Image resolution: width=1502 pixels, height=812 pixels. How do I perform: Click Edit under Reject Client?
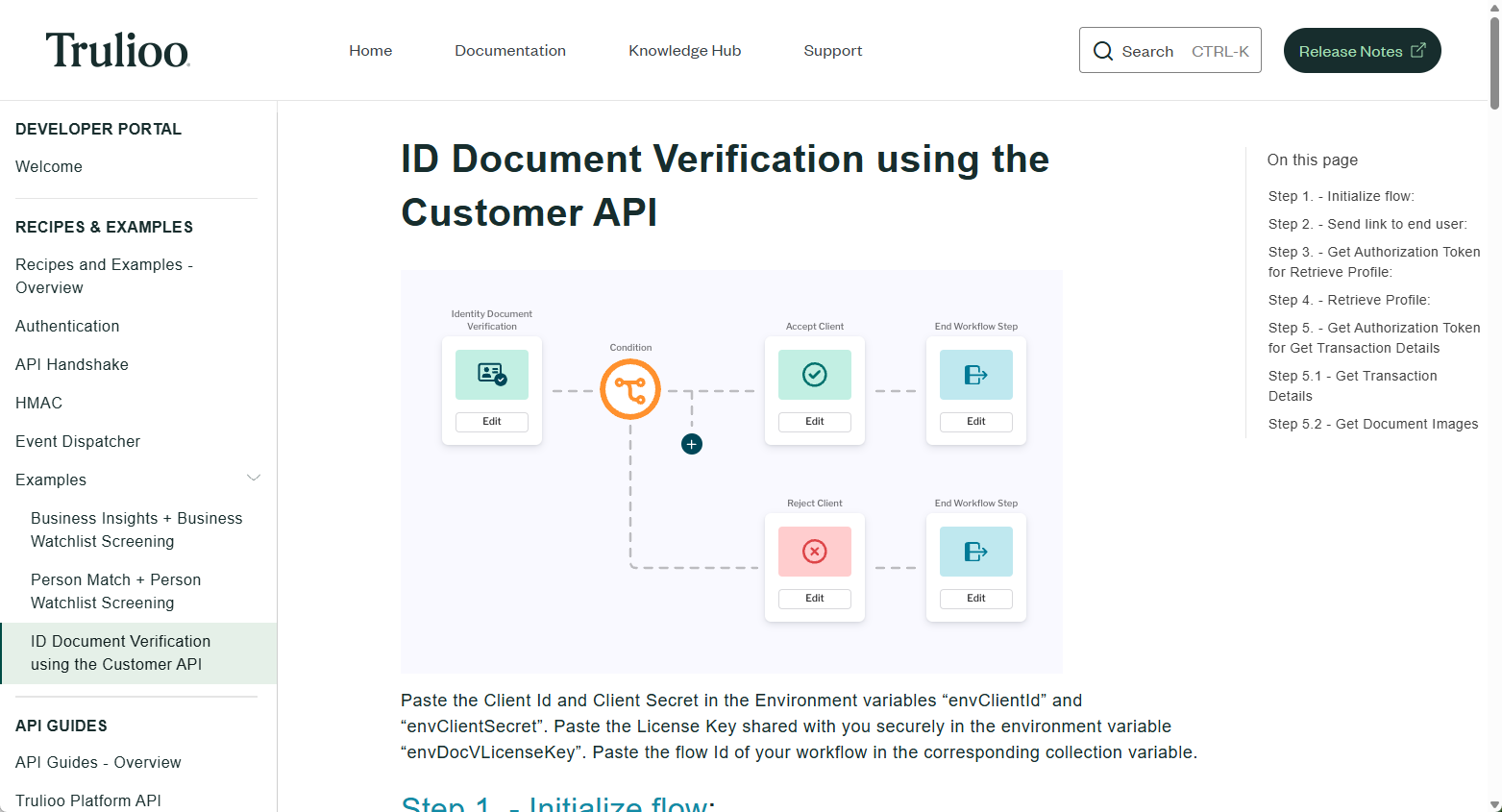[815, 599]
